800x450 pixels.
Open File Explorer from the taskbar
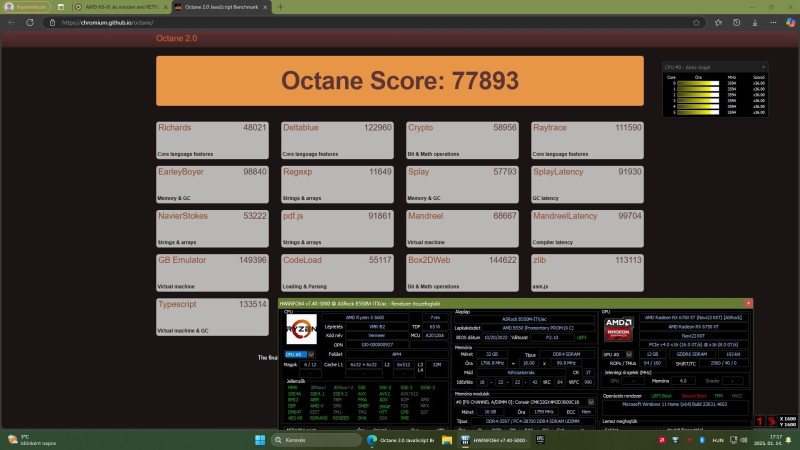click(447, 440)
